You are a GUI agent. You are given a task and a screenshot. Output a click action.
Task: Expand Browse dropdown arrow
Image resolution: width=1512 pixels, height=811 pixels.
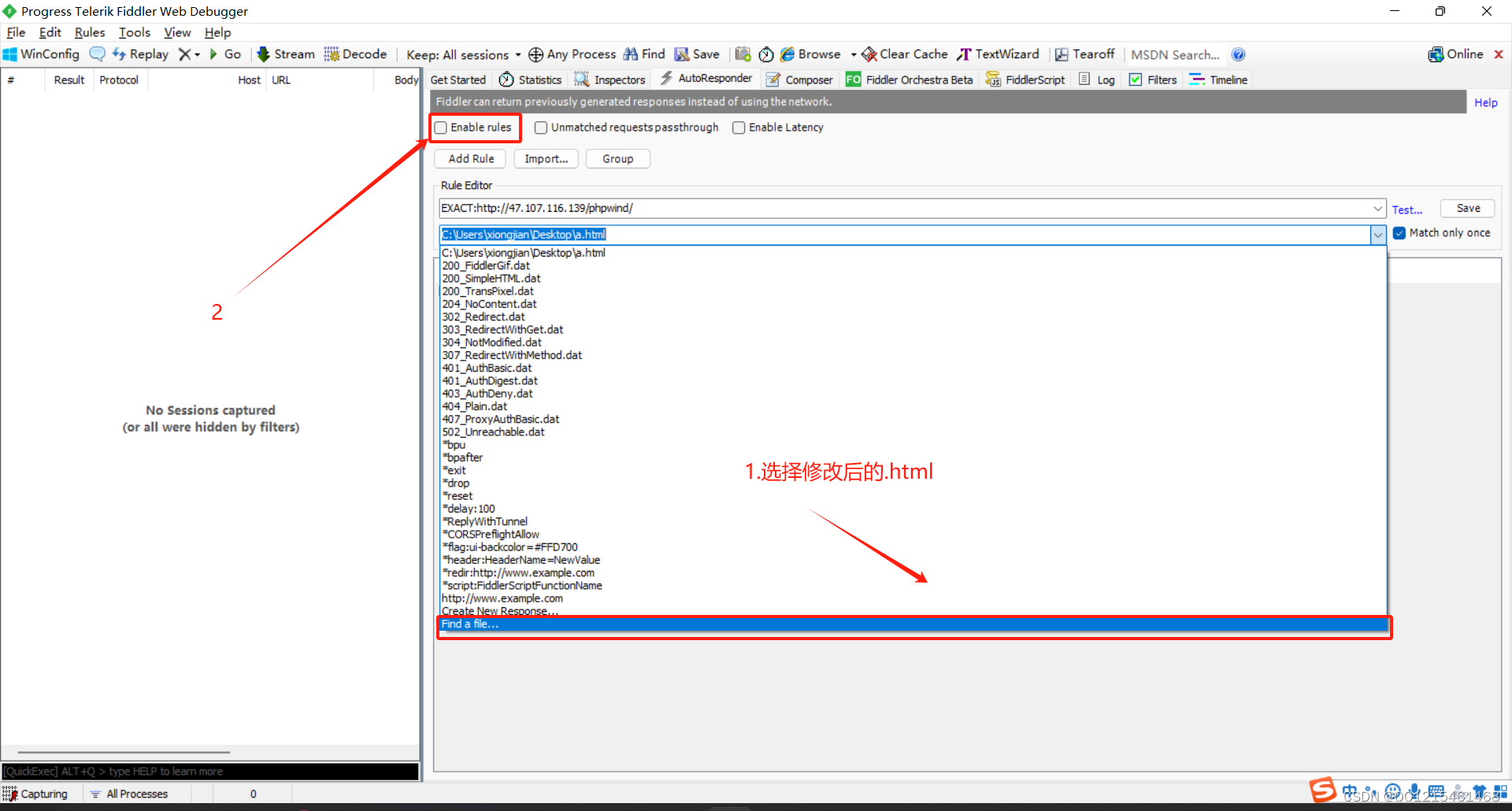click(x=853, y=54)
